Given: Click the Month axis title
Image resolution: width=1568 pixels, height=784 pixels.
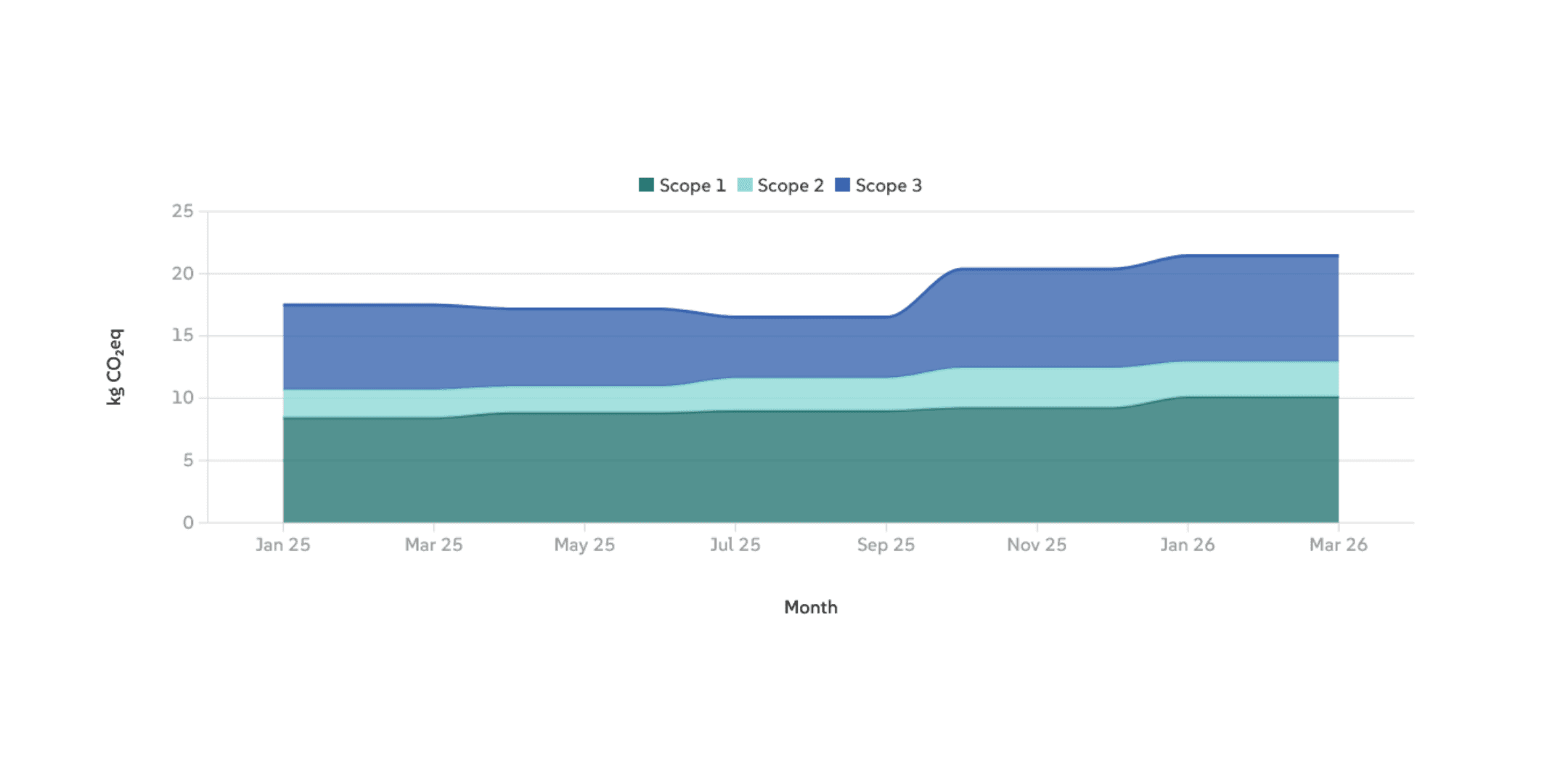Looking at the screenshot, I should point(810,607).
